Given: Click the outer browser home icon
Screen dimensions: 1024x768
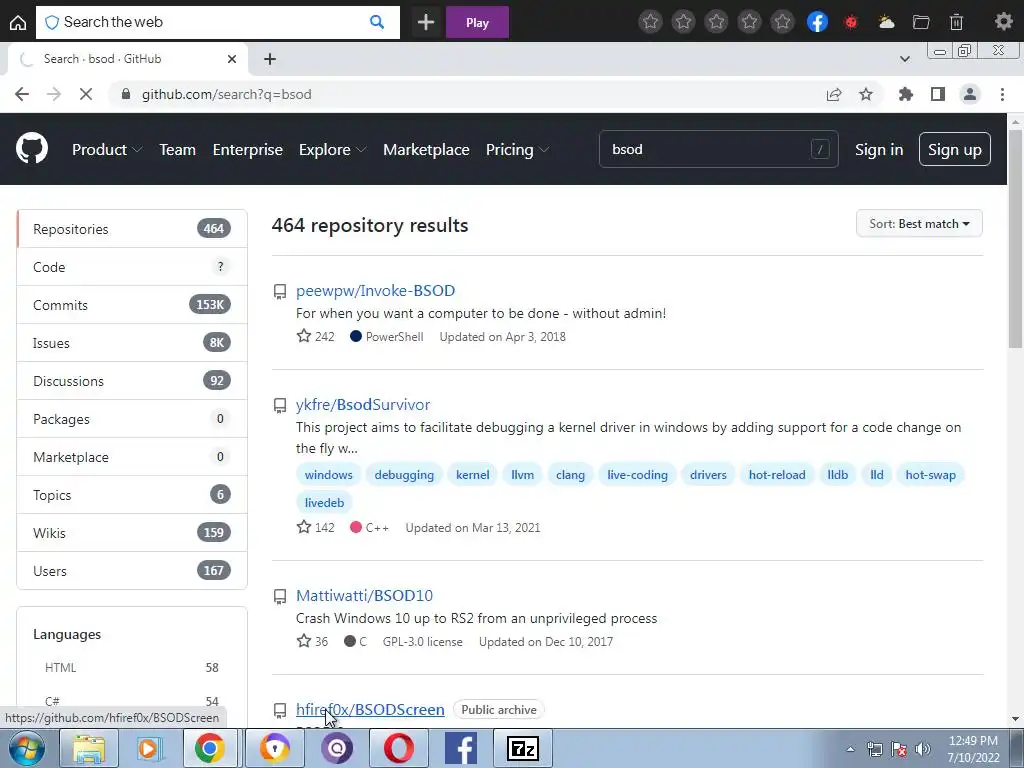Looking at the screenshot, I should pyautogui.click(x=18, y=22).
